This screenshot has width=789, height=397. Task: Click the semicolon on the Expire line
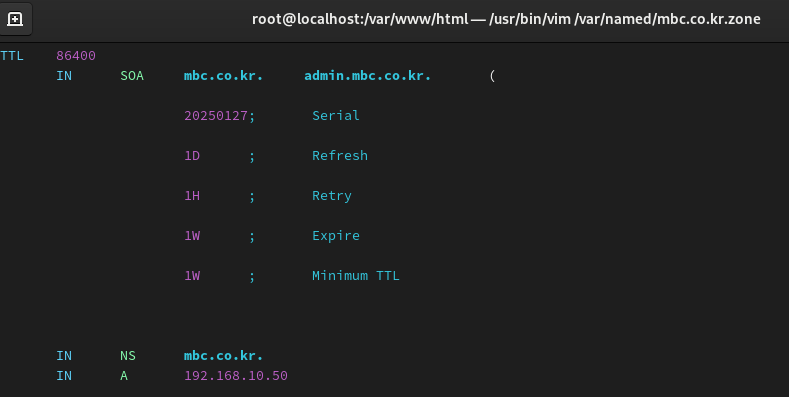(x=252, y=236)
